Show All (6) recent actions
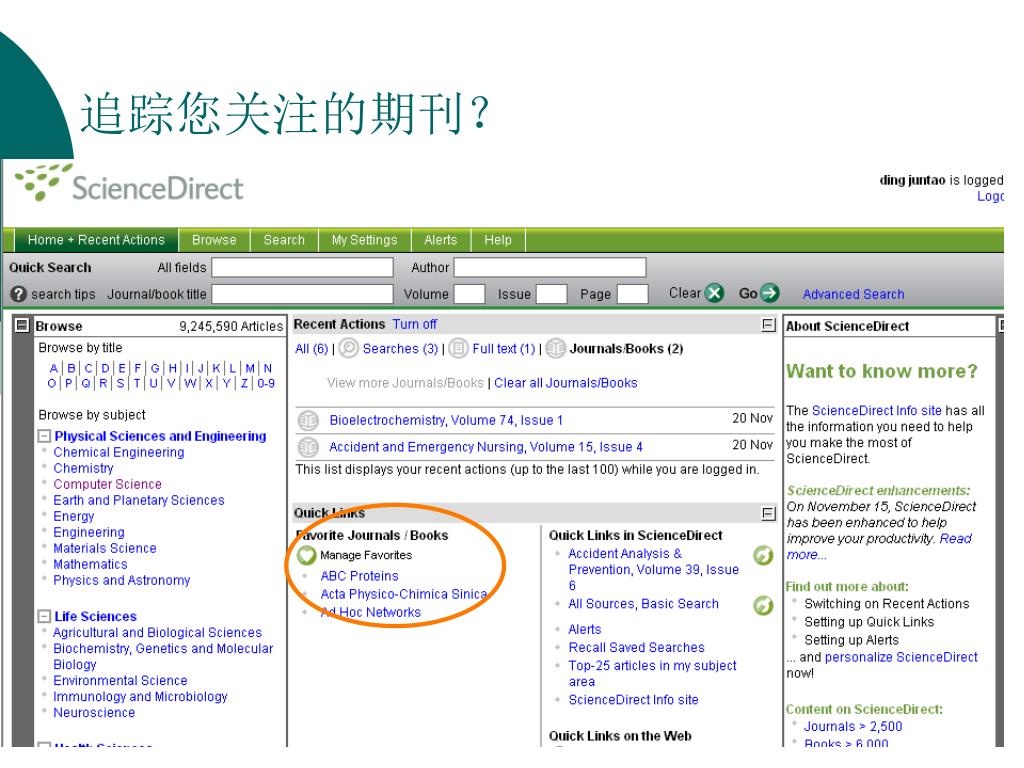The image size is (1024, 768). [x=312, y=349]
